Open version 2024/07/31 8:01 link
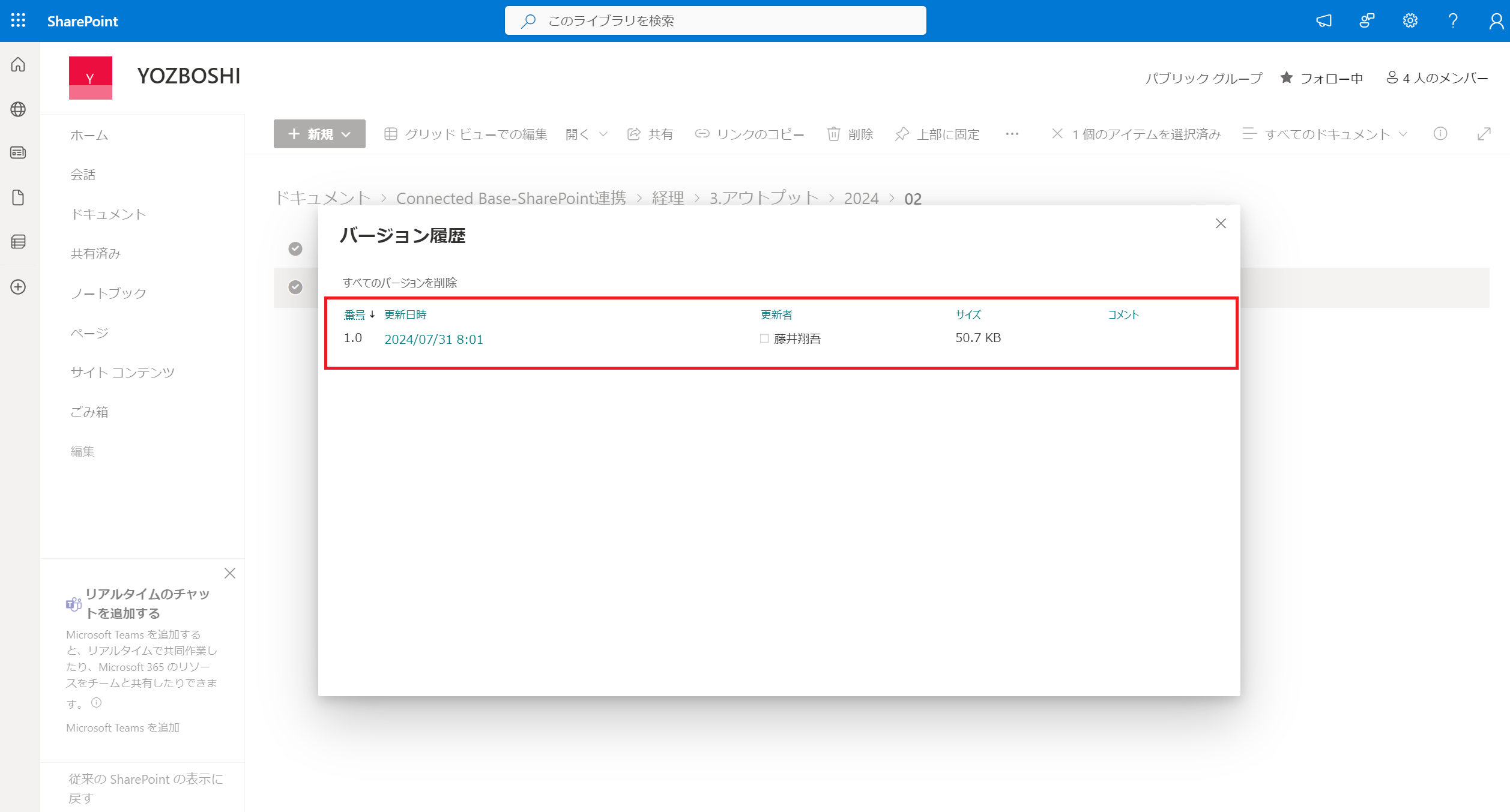Viewport: 1510px width, 812px height. tap(433, 339)
